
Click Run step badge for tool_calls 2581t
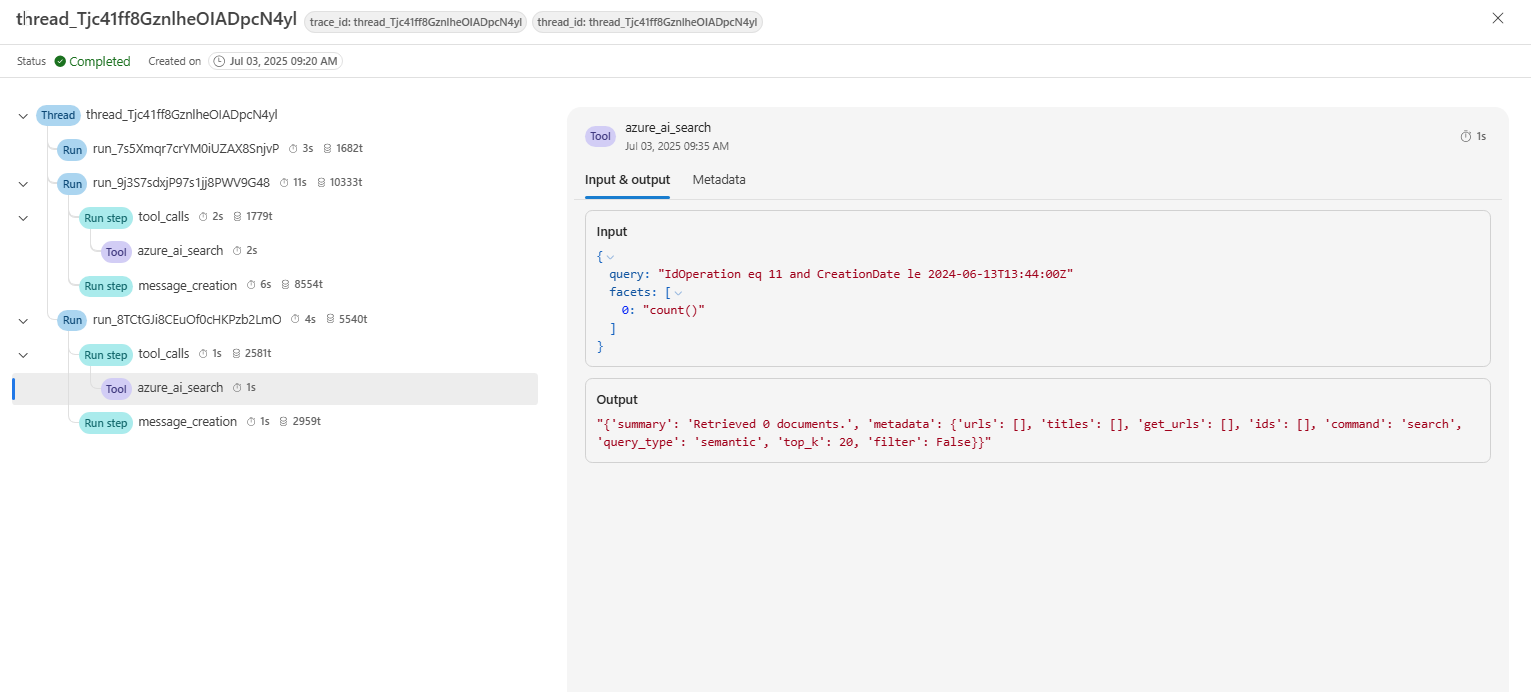coord(106,355)
